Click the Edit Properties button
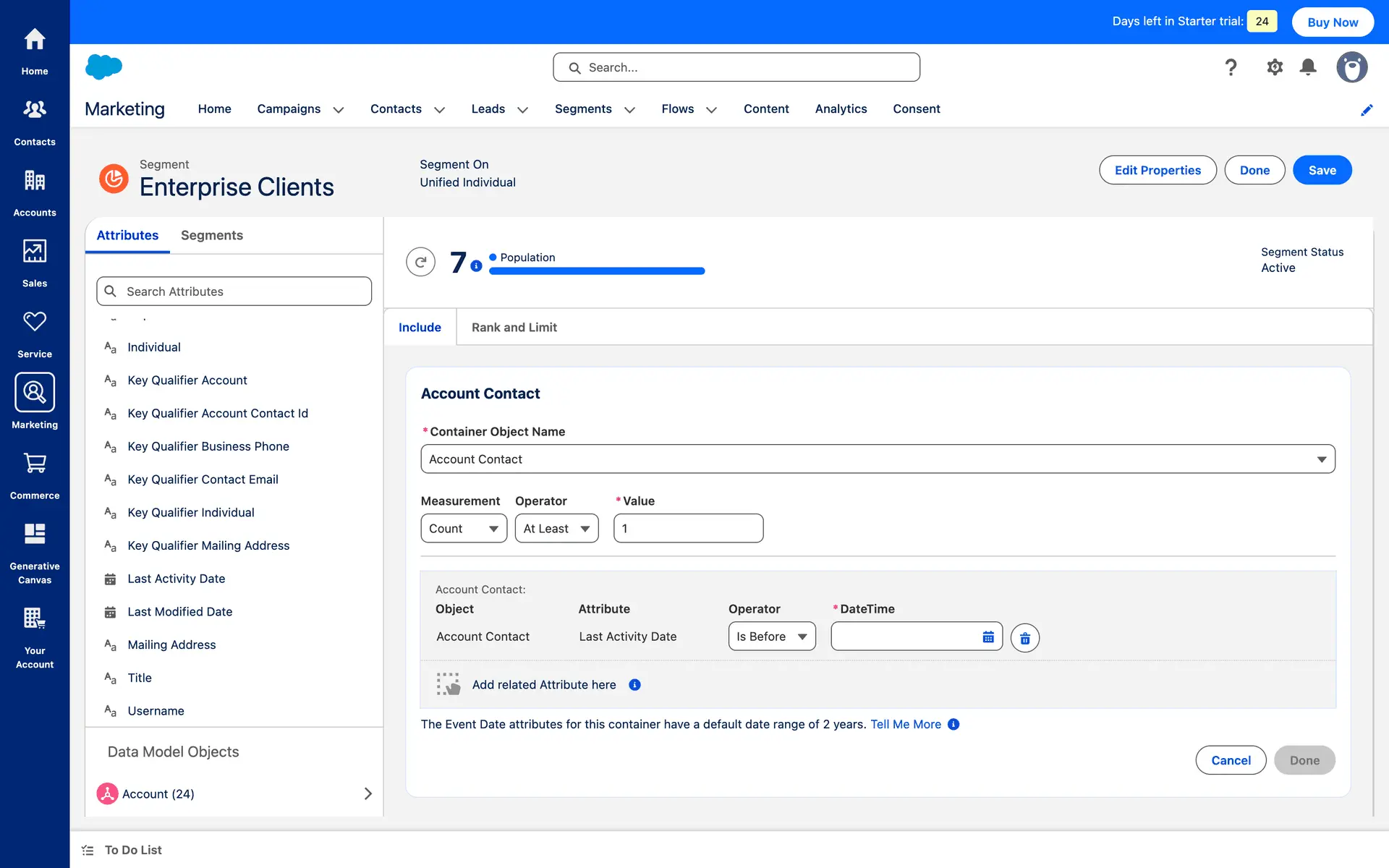The height and width of the screenshot is (868, 1389). (x=1157, y=170)
